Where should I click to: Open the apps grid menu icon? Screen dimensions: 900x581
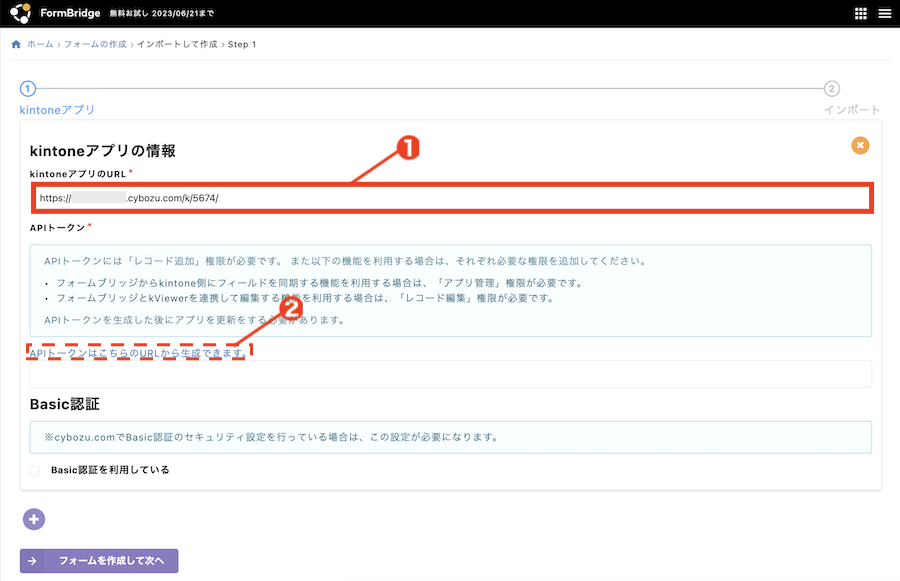tap(860, 13)
